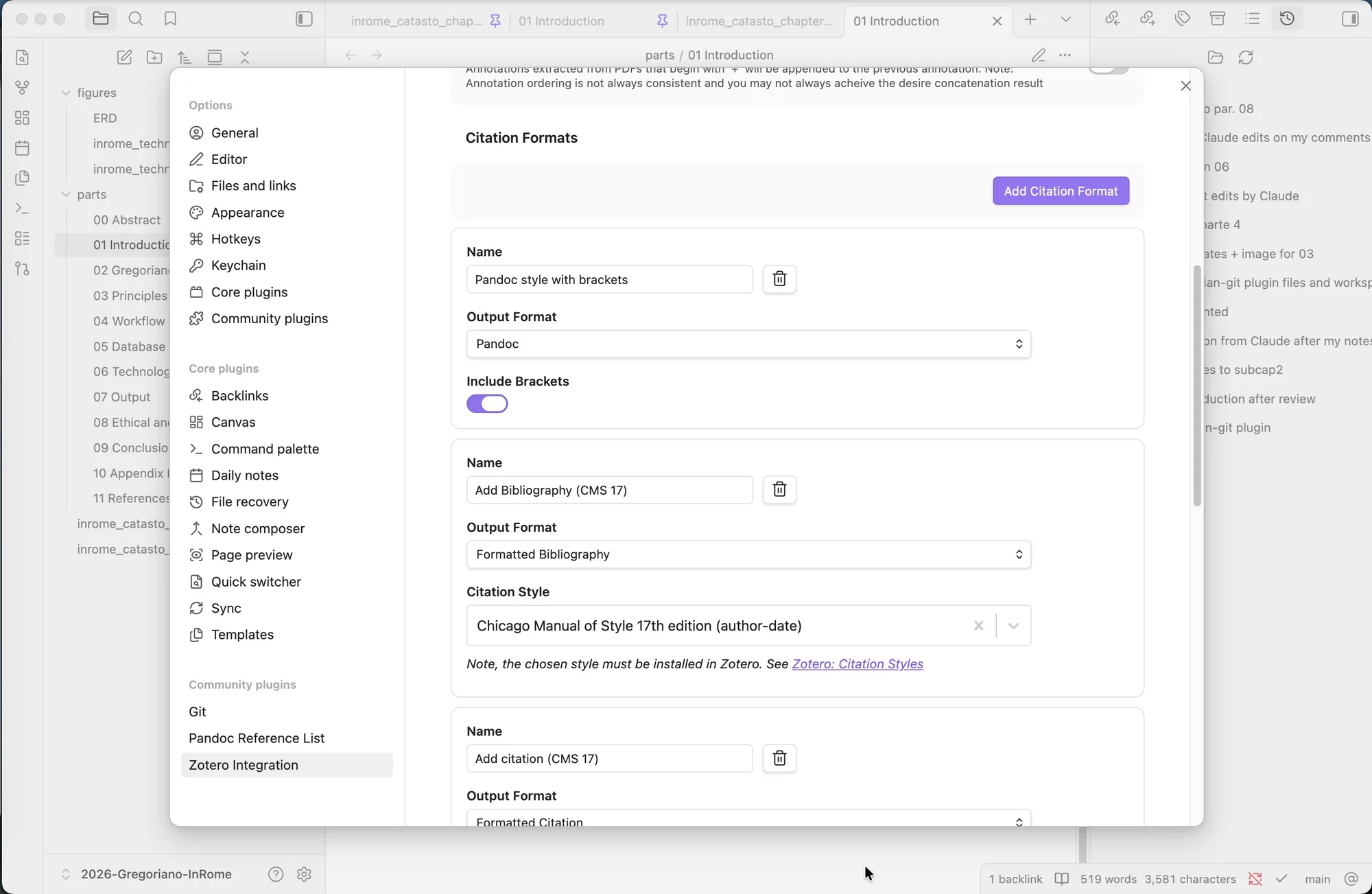Toggle the right sidebar panel

pos(1350,19)
